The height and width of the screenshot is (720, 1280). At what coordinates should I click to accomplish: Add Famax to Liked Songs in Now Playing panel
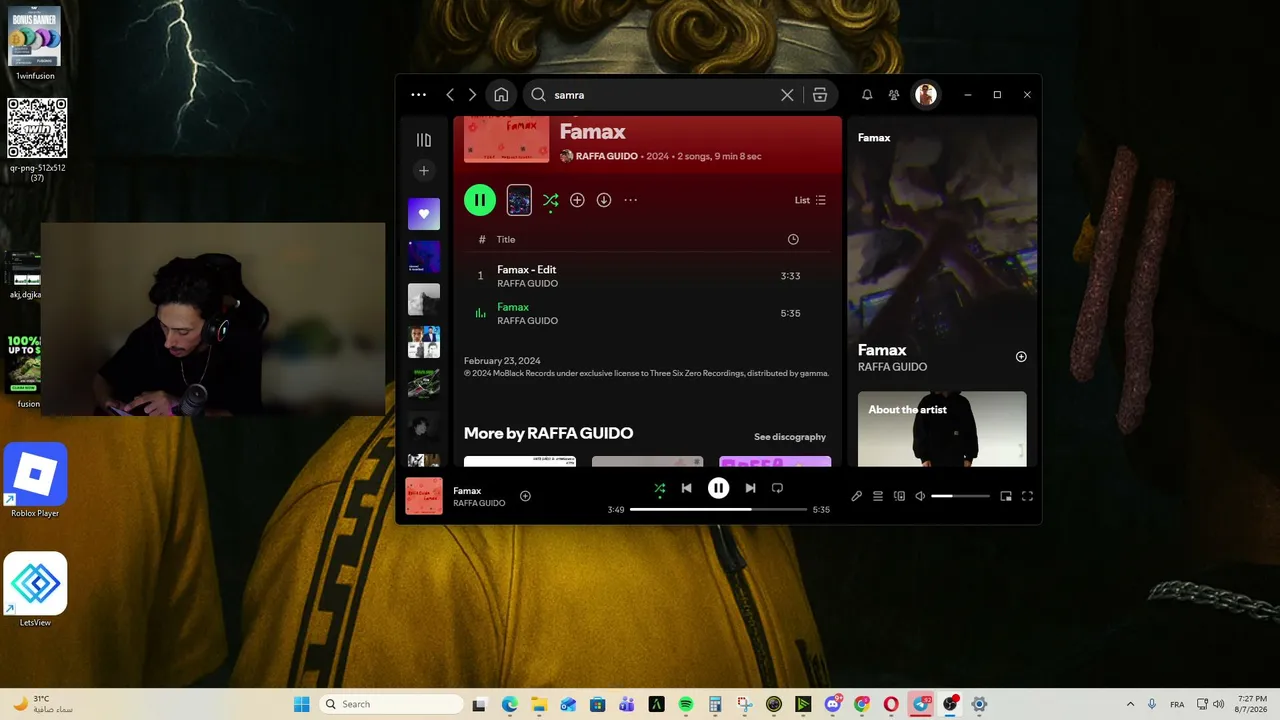click(1021, 357)
